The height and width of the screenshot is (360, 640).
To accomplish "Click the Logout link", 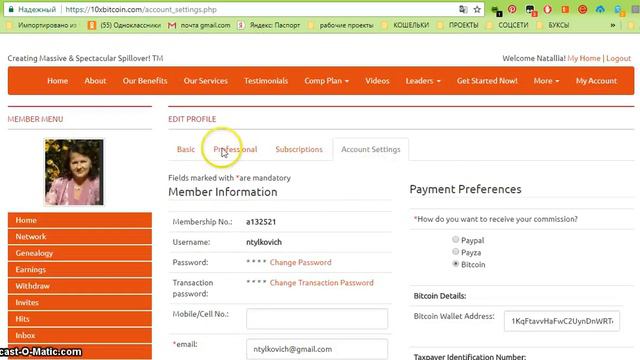I will tap(618, 58).
